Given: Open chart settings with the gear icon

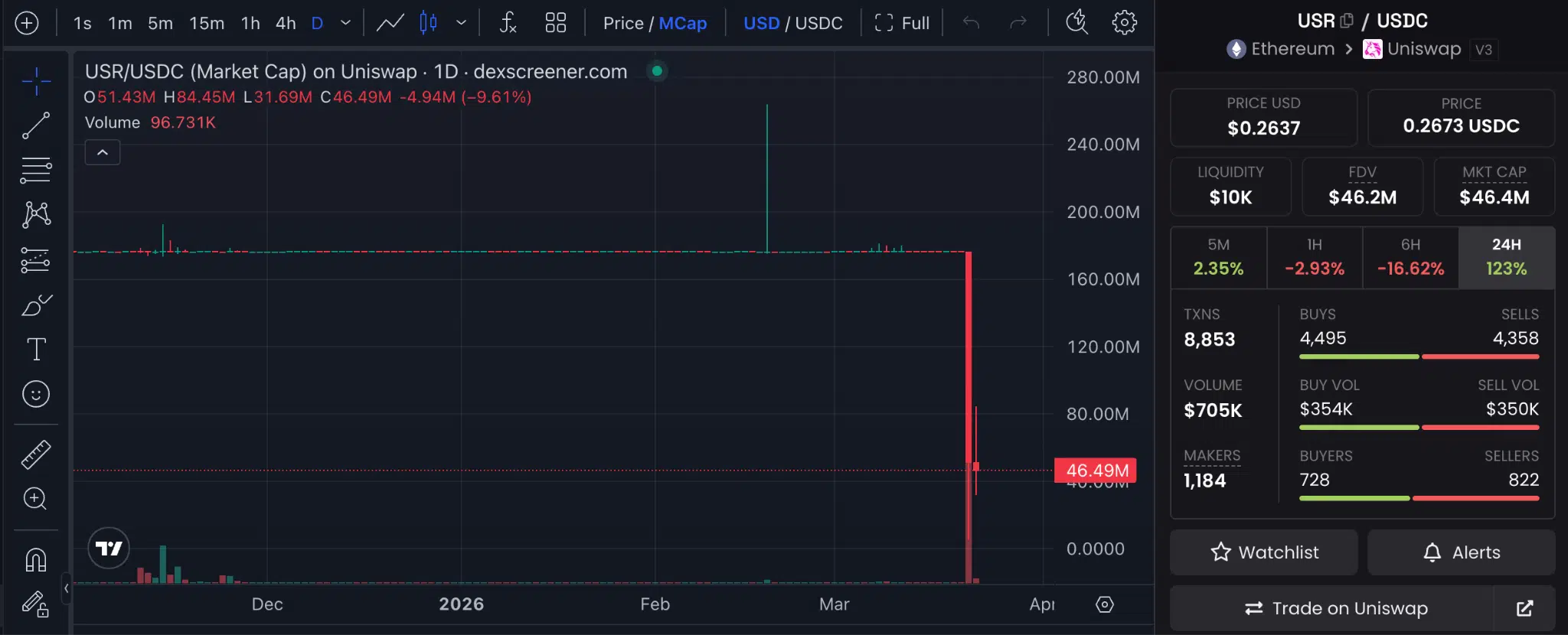Looking at the screenshot, I should pos(1123,23).
